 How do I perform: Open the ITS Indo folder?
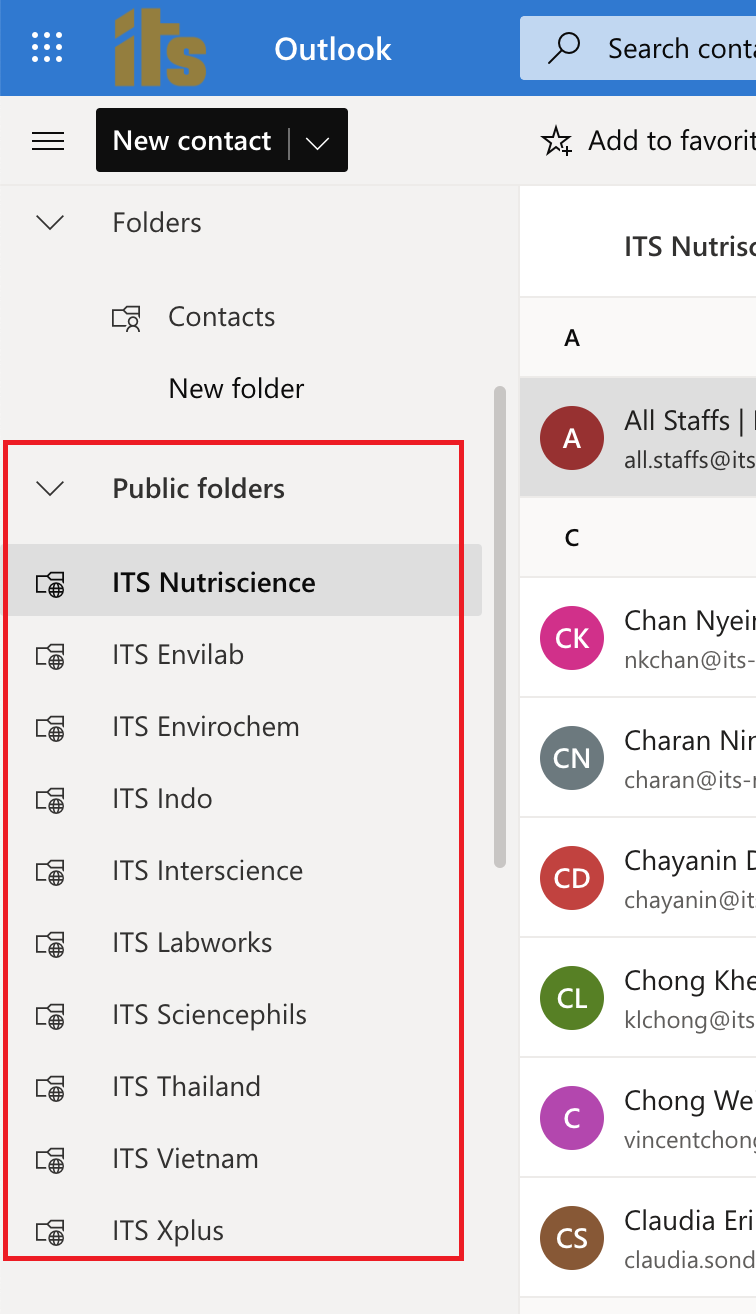tap(162, 799)
